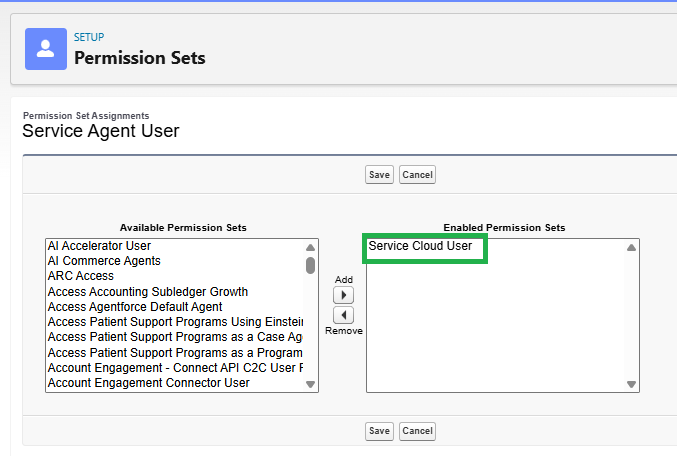Select Account Engagement Connector User
Viewport: 677px width, 456px height.
coord(175,383)
